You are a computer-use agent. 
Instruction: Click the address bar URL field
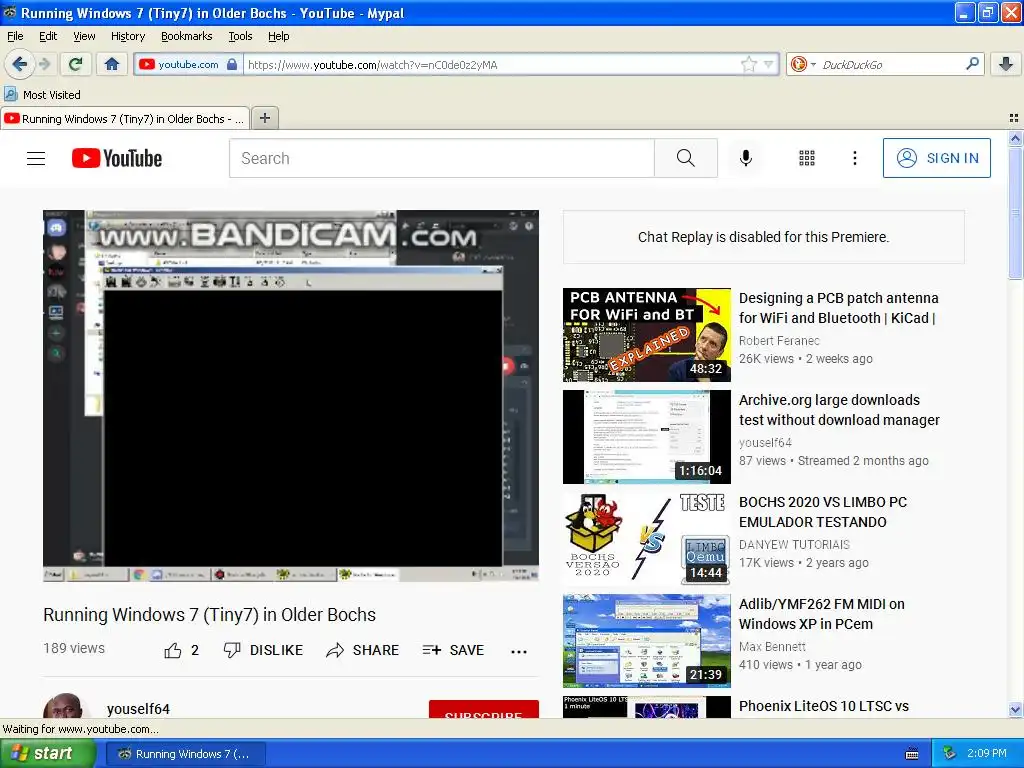[x=491, y=64]
